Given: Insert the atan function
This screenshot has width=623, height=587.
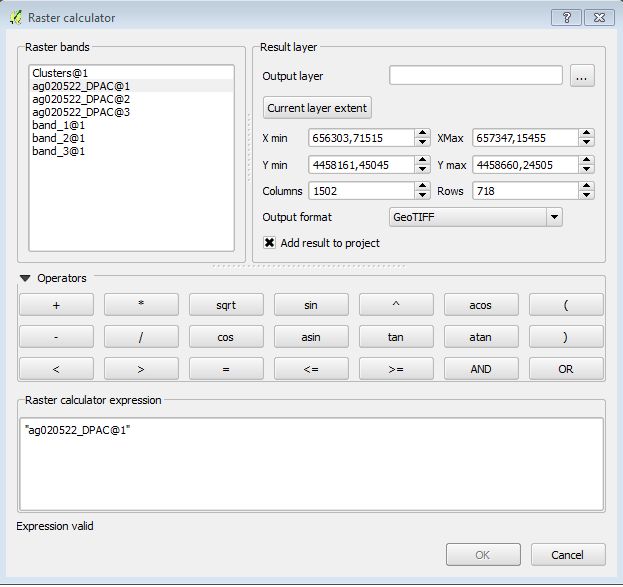Looking at the screenshot, I should coord(481,337).
